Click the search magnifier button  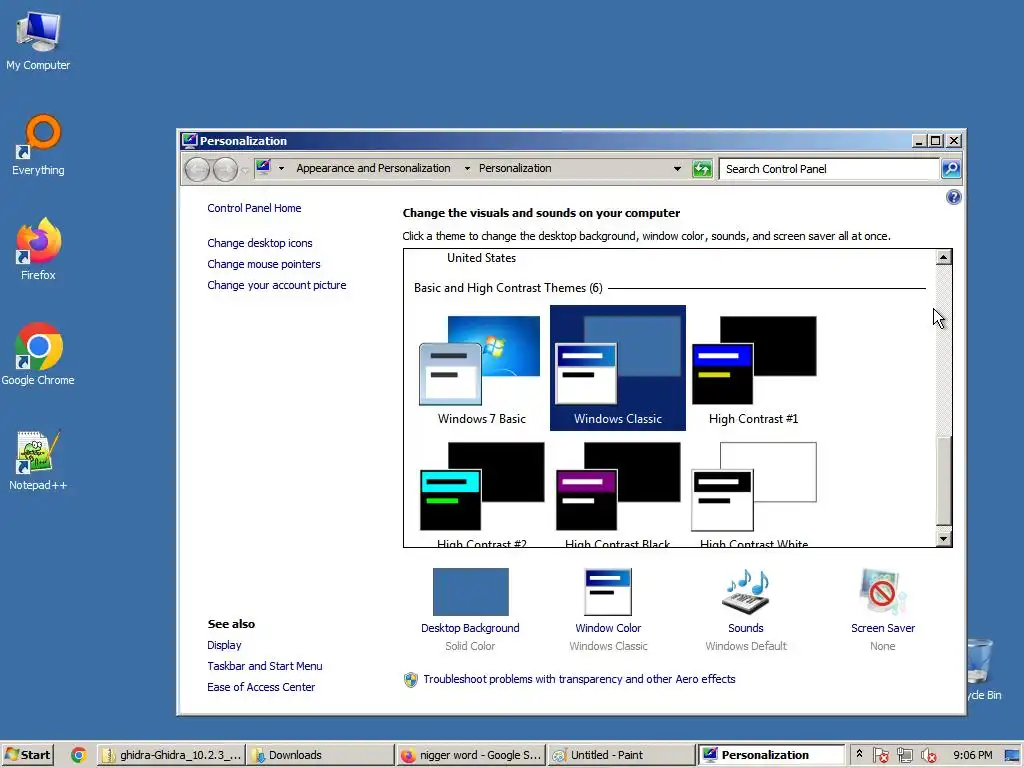951,169
